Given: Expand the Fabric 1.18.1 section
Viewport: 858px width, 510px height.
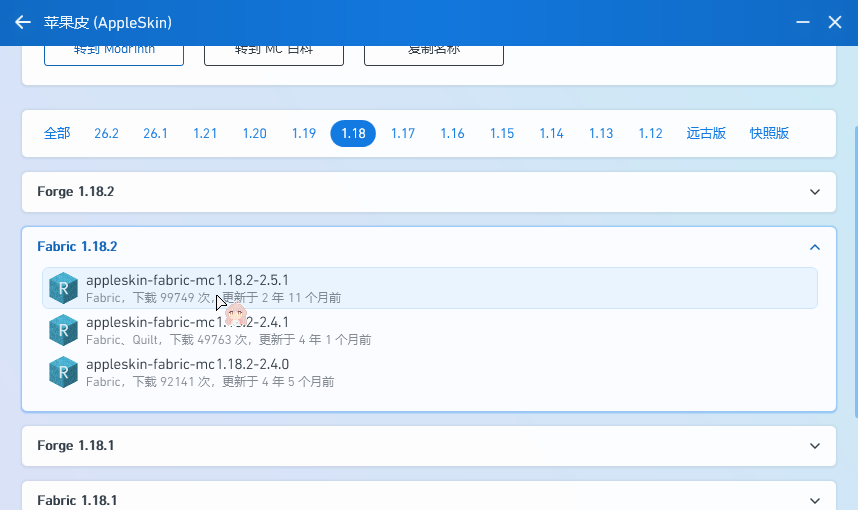Looking at the screenshot, I should click(x=815, y=501).
